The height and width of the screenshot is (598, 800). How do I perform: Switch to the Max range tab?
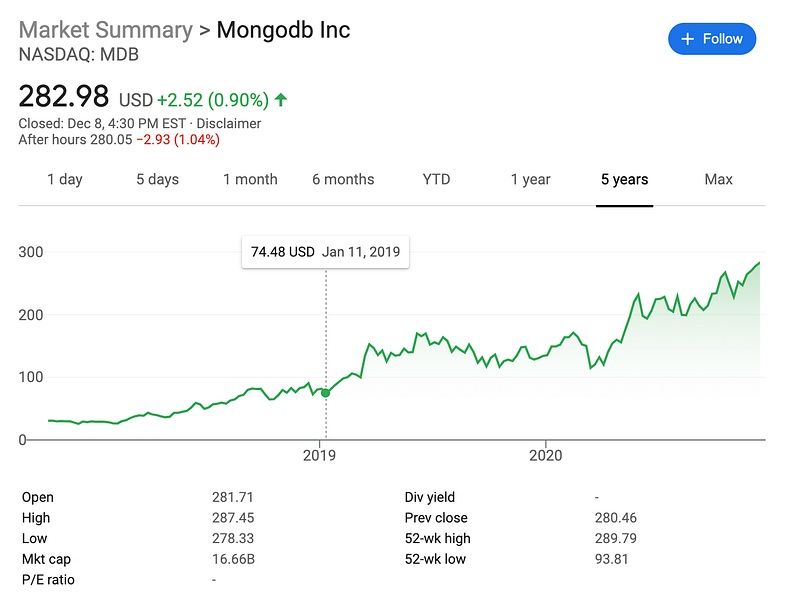(x=718, y=180)
